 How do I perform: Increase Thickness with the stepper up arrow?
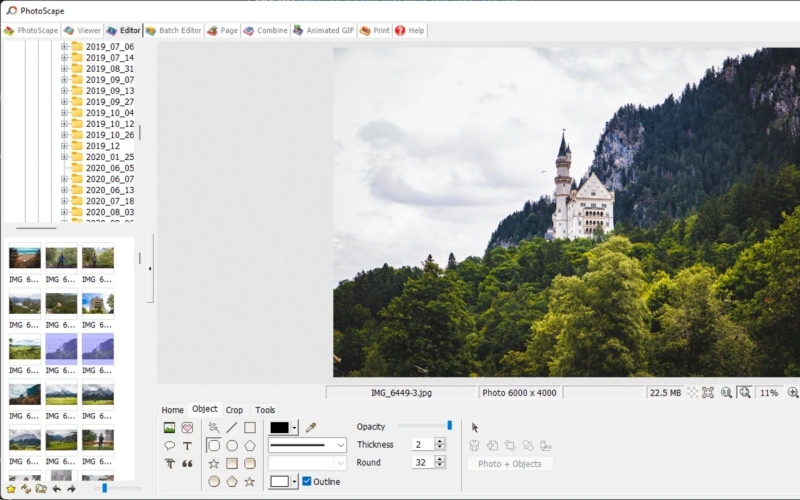point(440,441)
